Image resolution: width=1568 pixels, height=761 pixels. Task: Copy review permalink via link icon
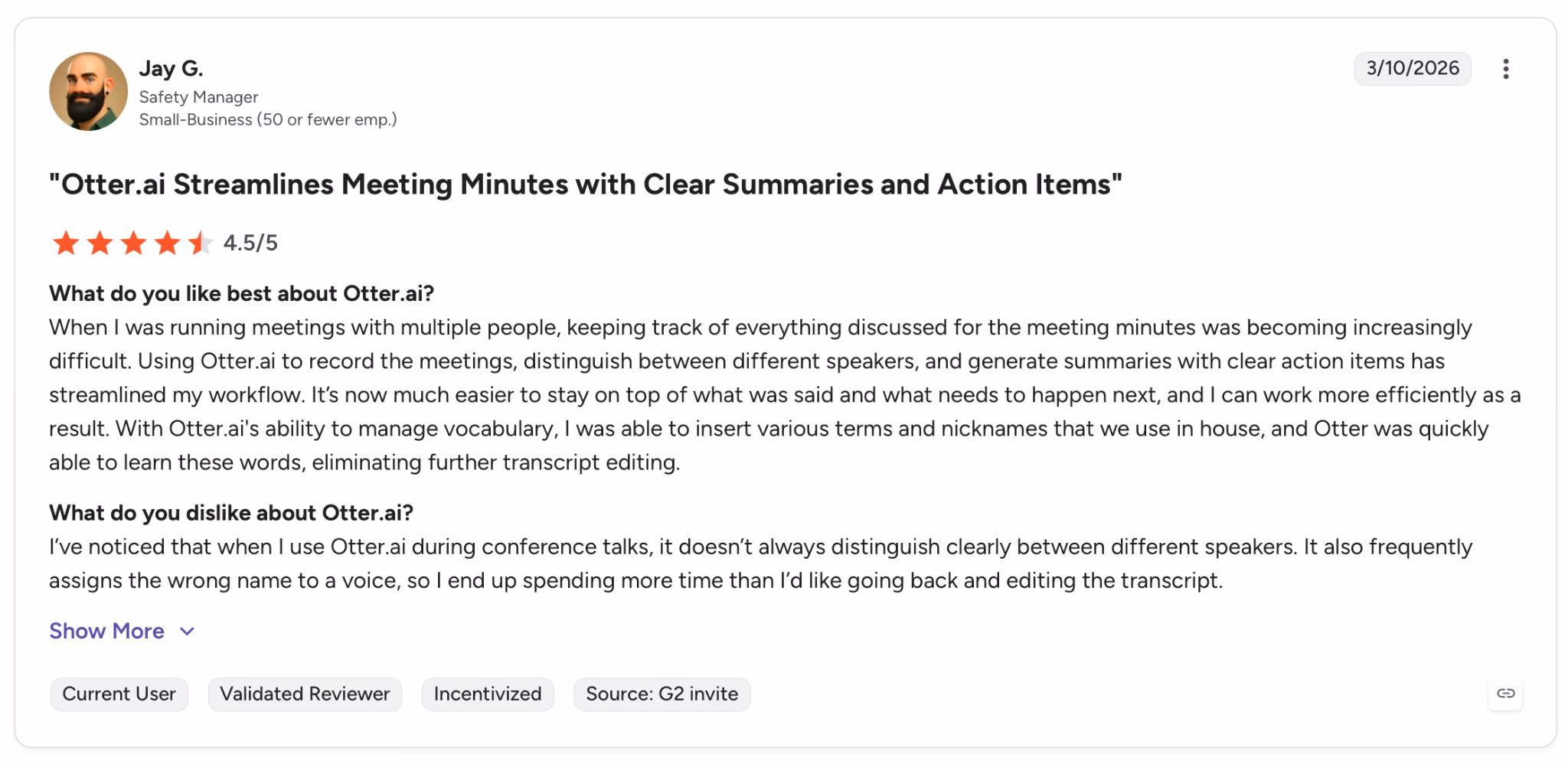point(1505,694)
